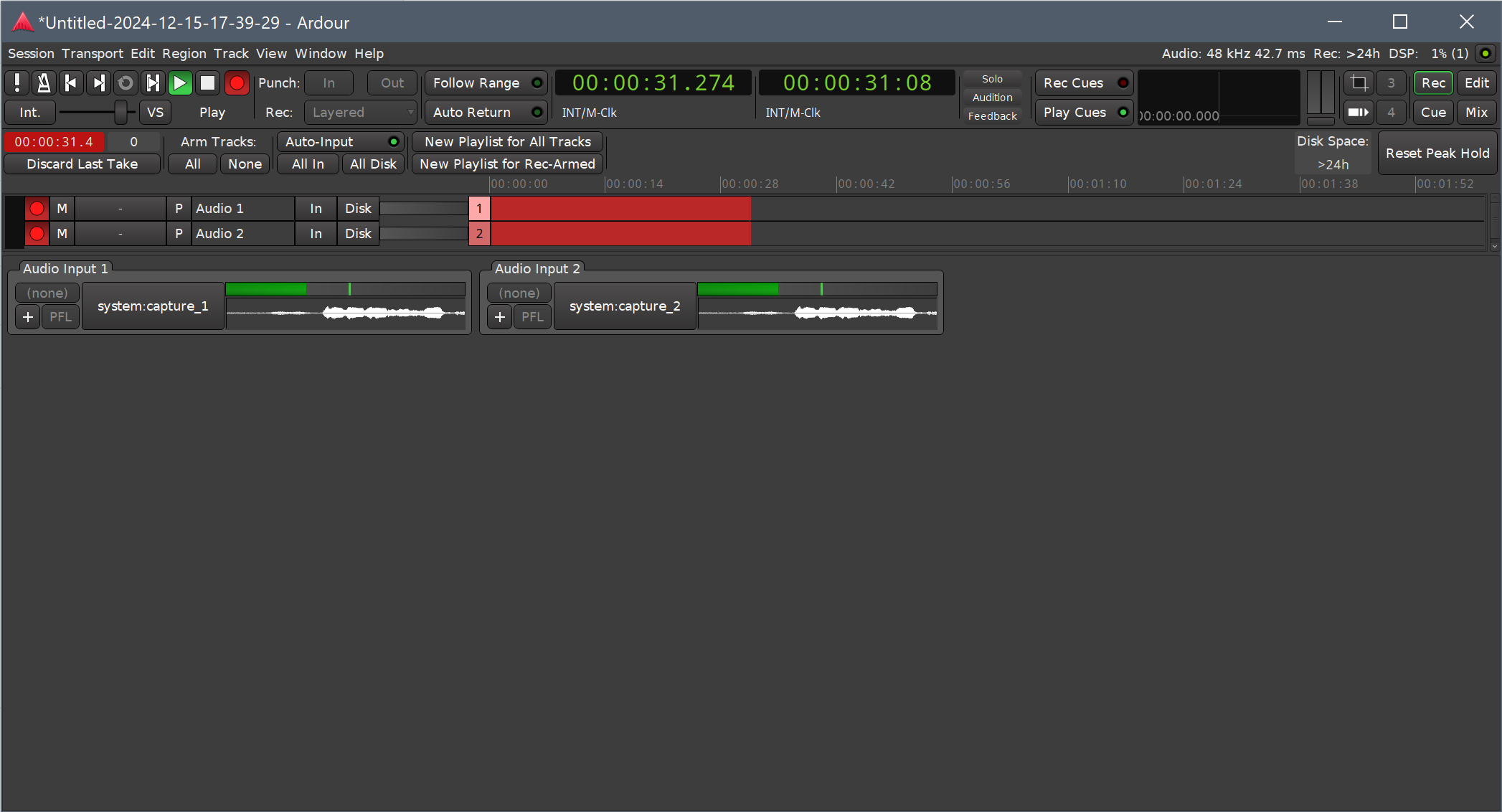The image size is (1502, 812).
Task: Go to session end
Action: [98, 83]
